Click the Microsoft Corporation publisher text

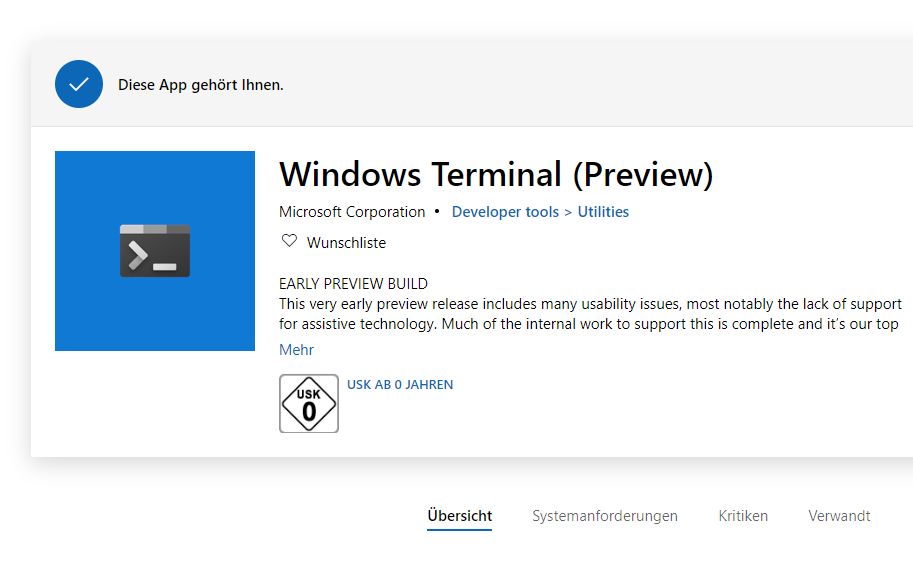coord(352,212)
